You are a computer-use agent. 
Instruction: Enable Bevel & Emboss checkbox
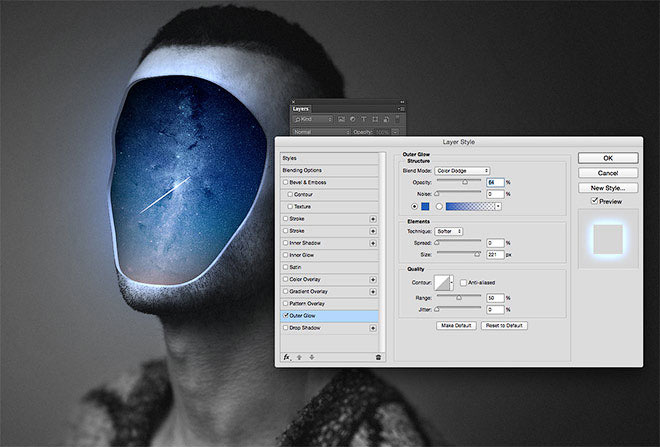pos(286,182)
